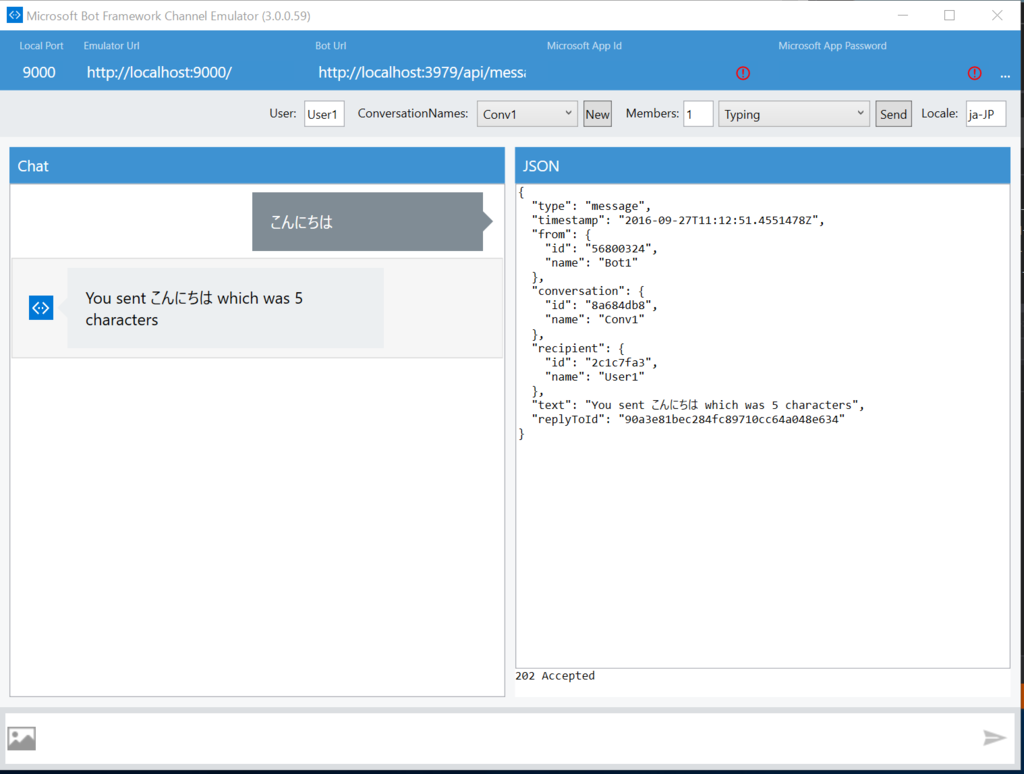
Task: Click the Microsoft App Id warning icon
Action: (x=743, y=73)
